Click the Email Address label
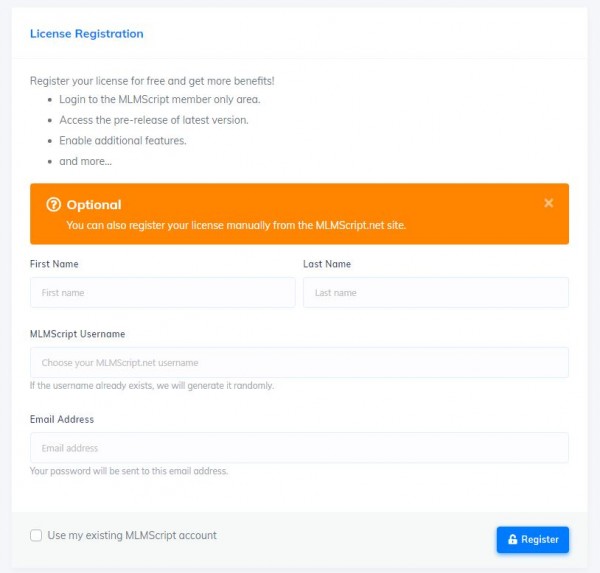The image size is (600, 573). pyautogui.click(x=62, y=419)
